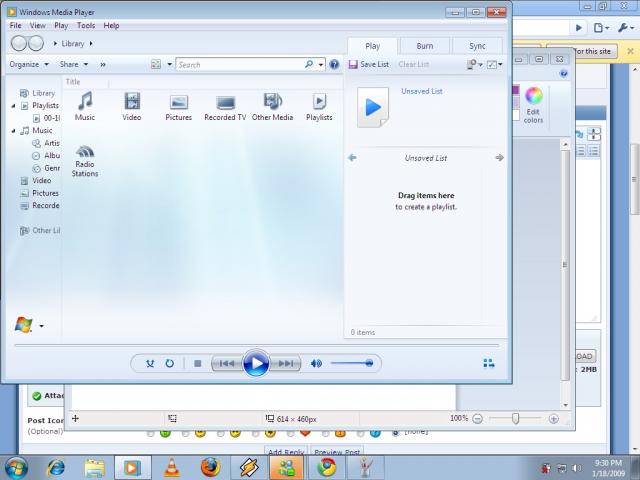Open Edit colors in Paint window
The image size is (640, 480).
533,105
